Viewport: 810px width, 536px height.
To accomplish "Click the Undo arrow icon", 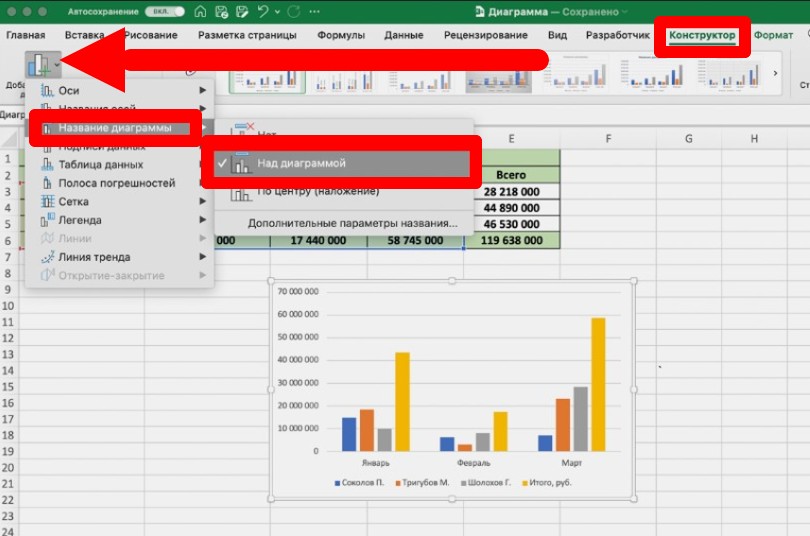I will click(x=264, y=12).
